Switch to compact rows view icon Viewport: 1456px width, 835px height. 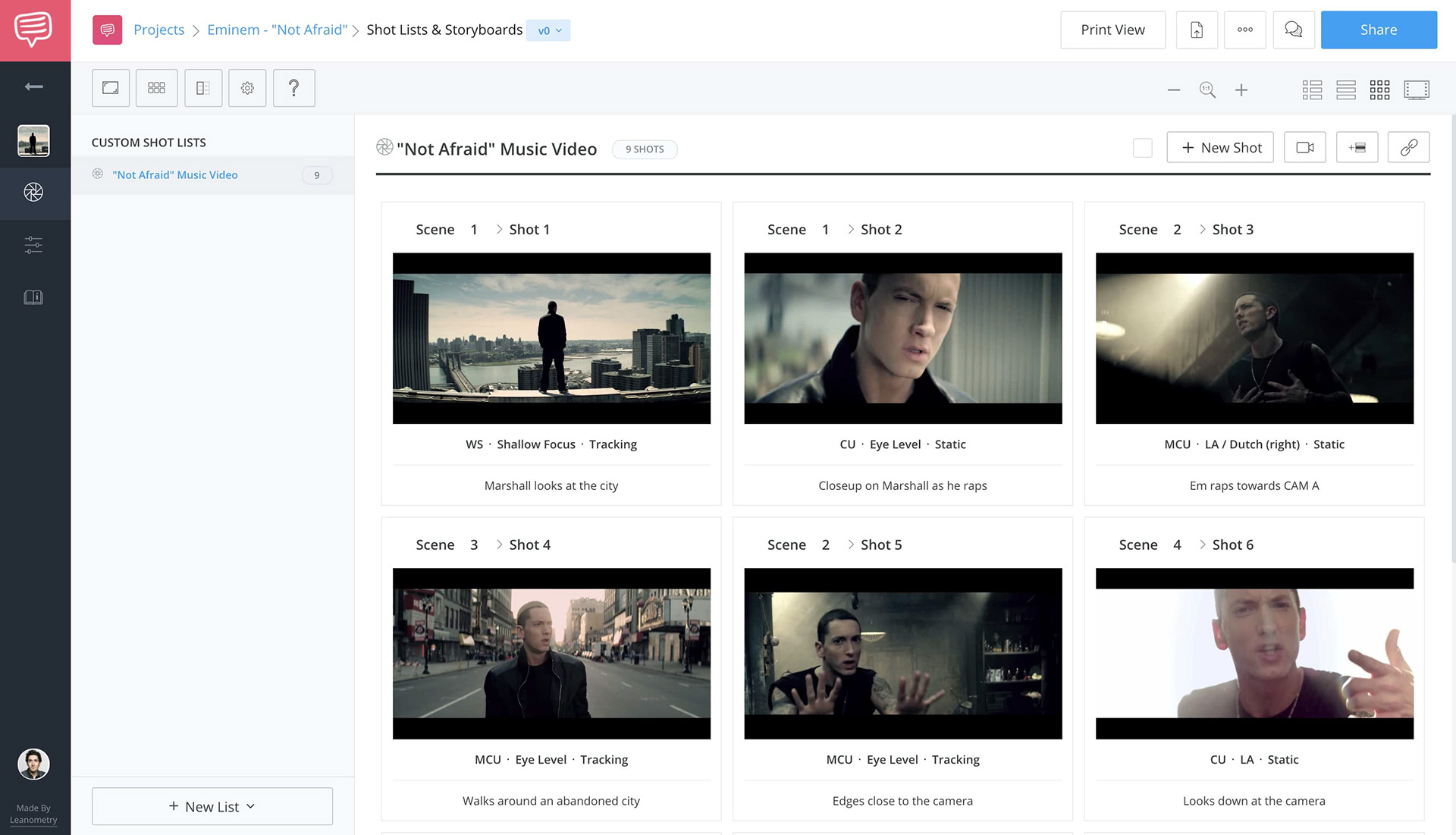1346,90
